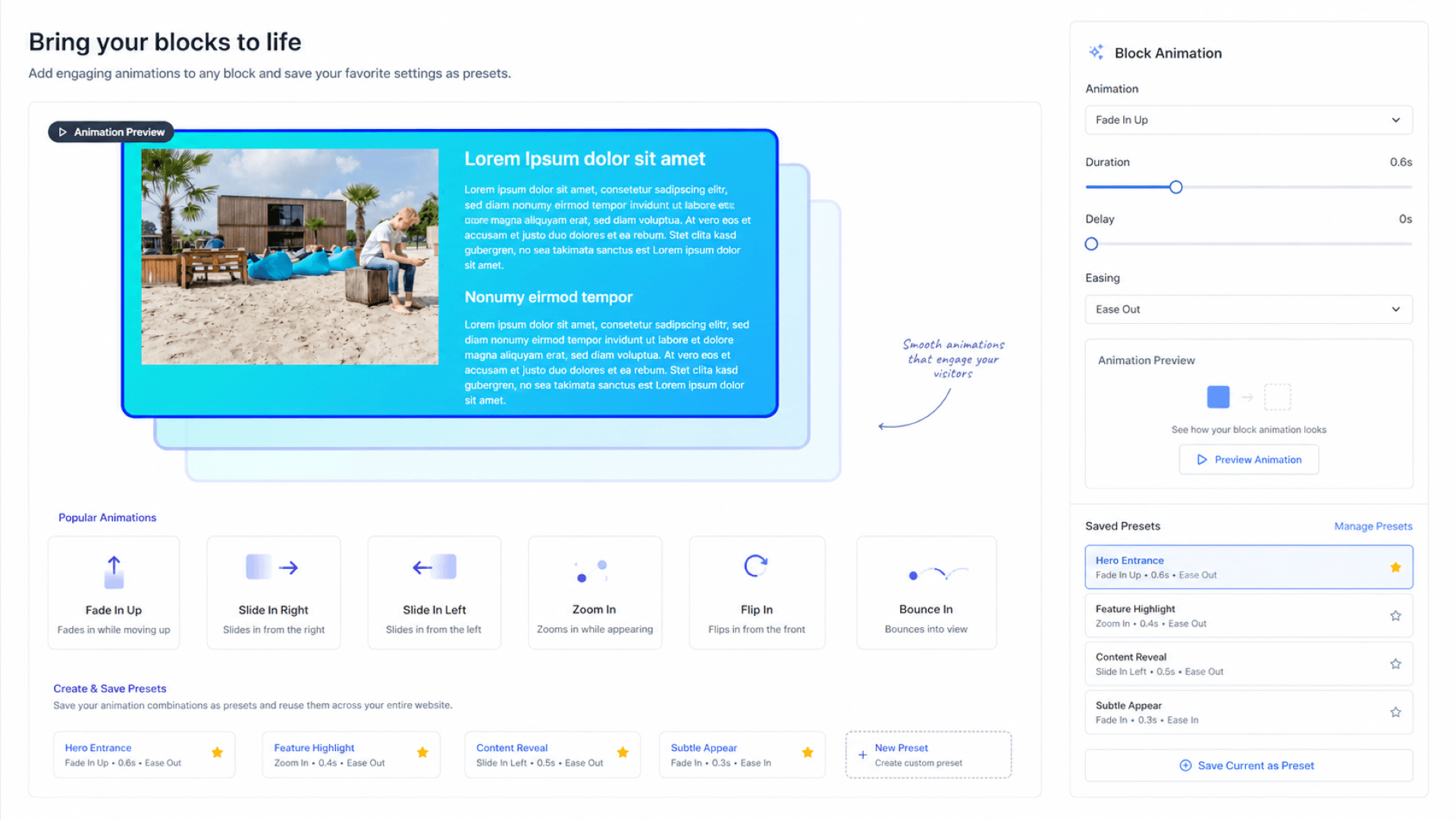The height and width of the screenshot is (820, 1456).
Task: Click the 0.6s Duration value
Action: (1401, 162)
